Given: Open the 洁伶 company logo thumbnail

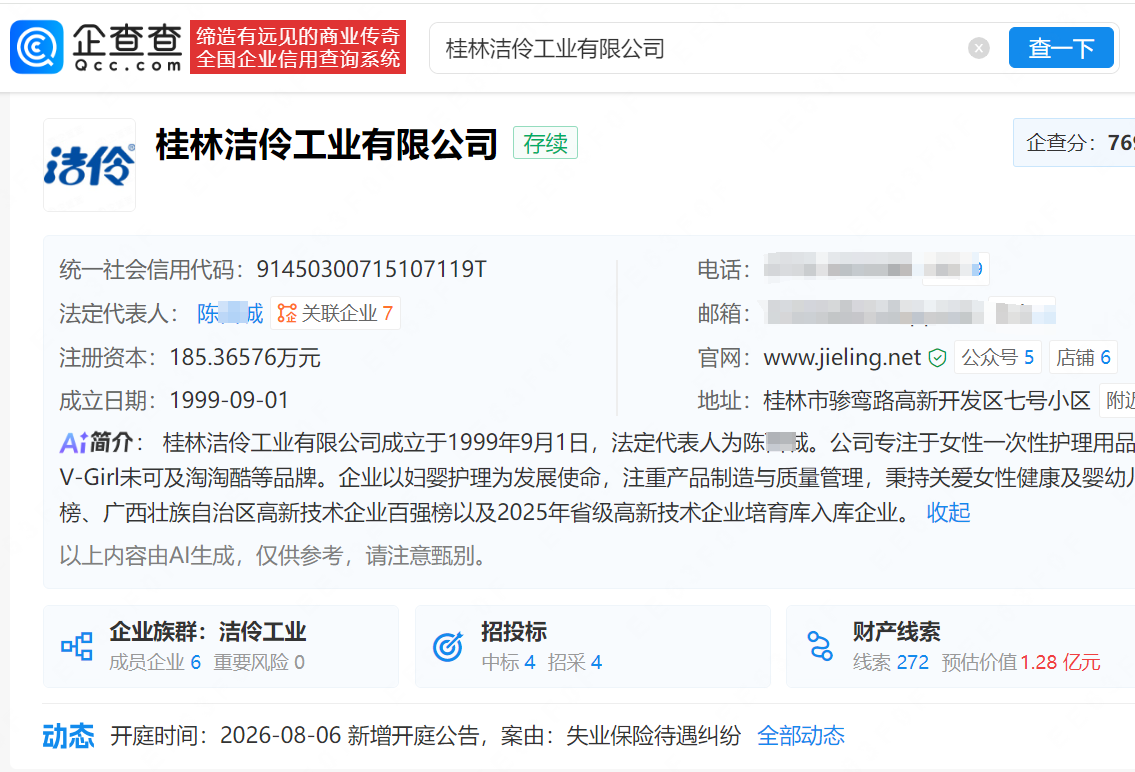Looking at the screenshot, I should [x=89, y=165].
